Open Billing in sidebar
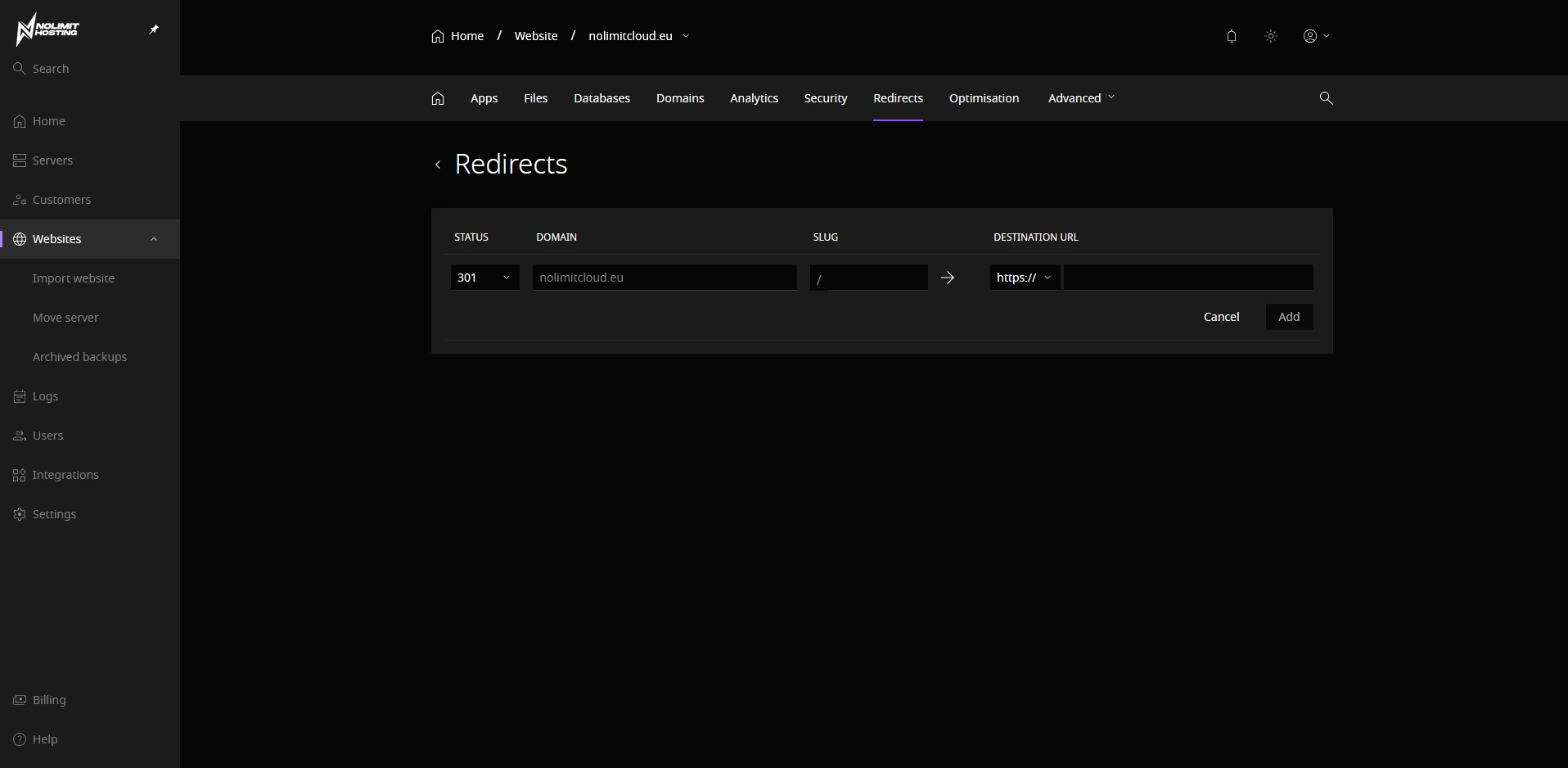This screenshot has height=768, width=1568. [90, 700]
